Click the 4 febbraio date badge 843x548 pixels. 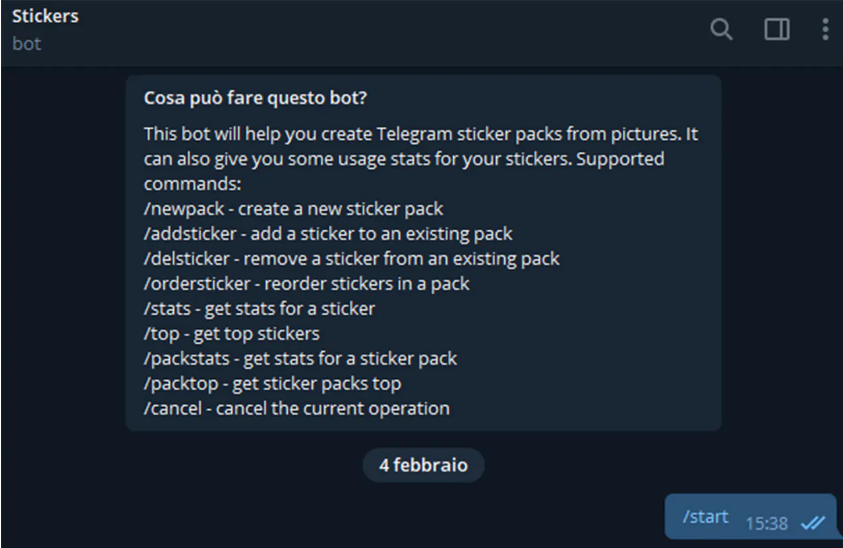423,466
